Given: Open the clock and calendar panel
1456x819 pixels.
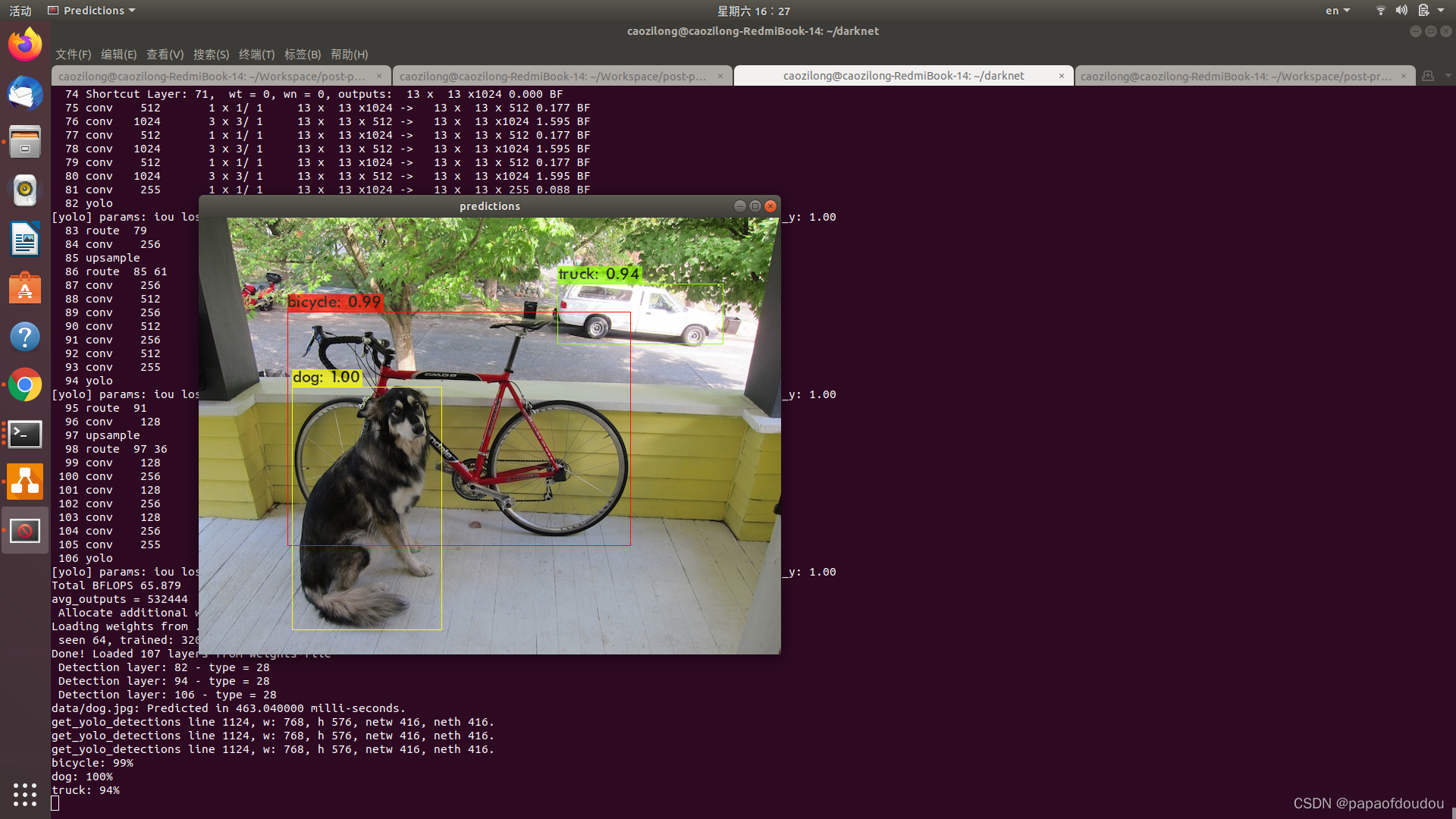Looking at the screenshot, I should (x=753, y=11).
